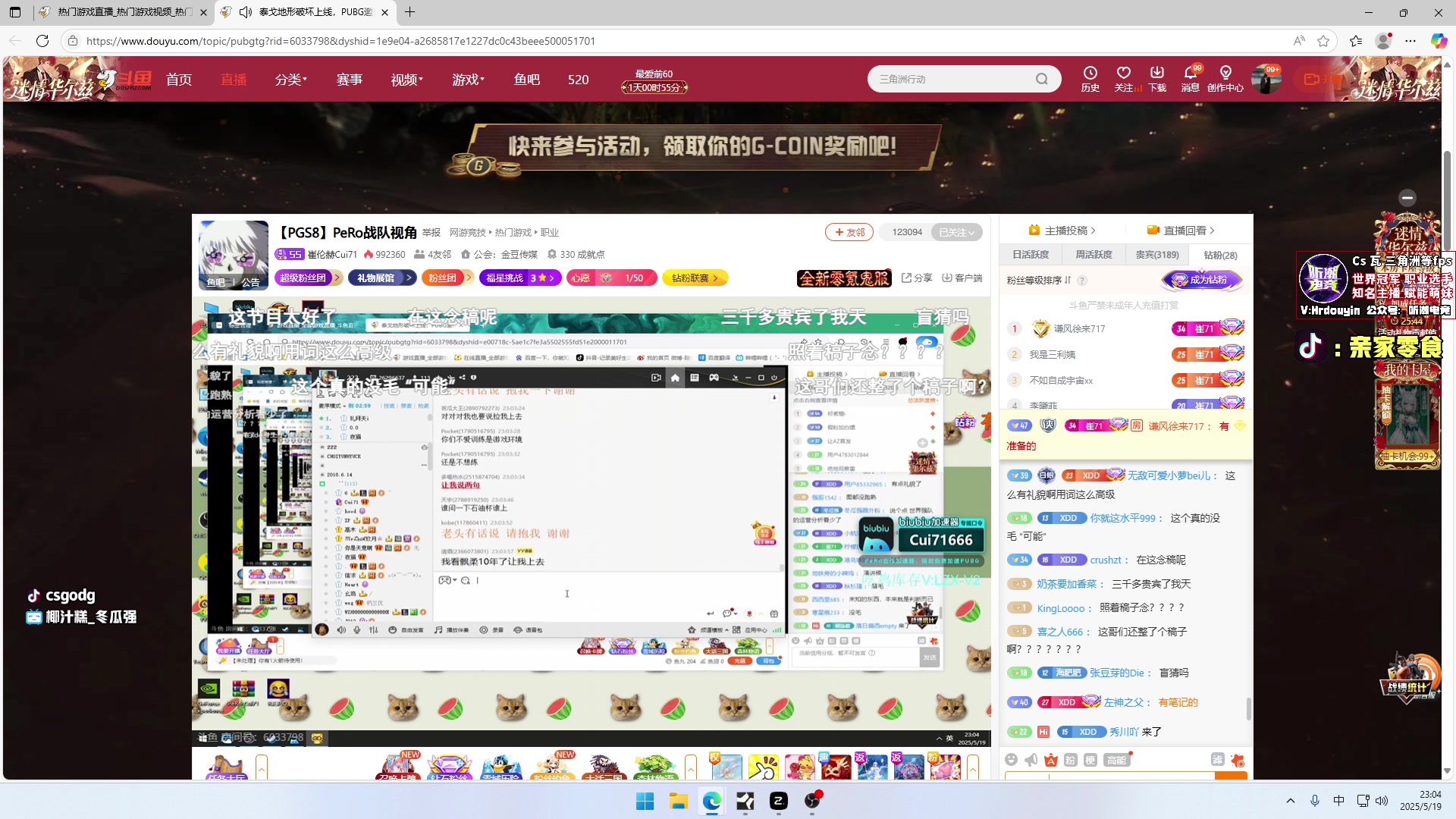Click the 客户端 client download icon

coord(962,278)
